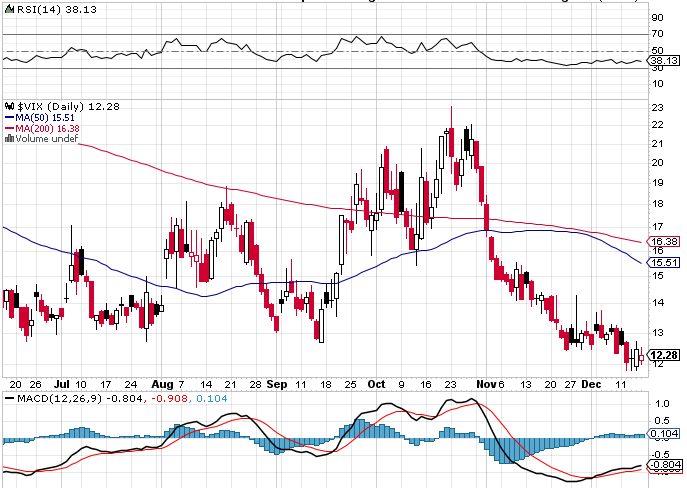Click the Oct label on date axis
Screen dimensions: 687x488
(376, 384)
